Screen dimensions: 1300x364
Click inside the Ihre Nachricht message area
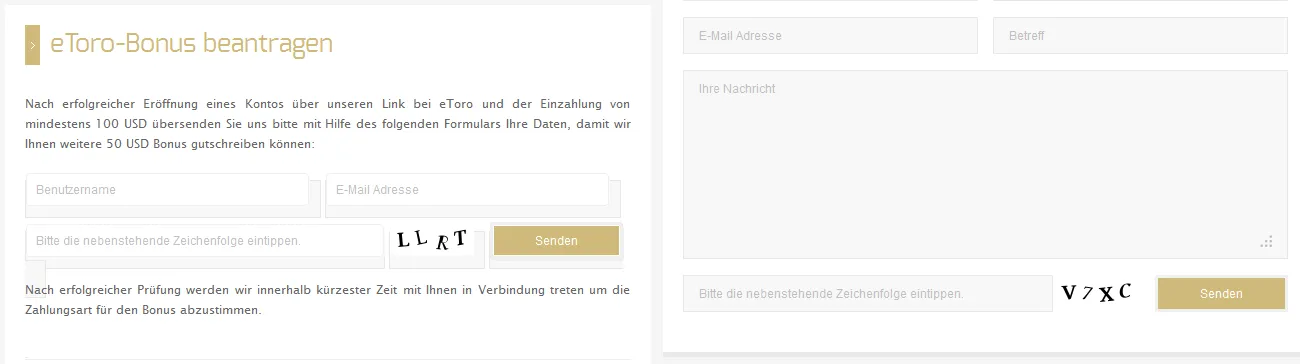(985, 164)
